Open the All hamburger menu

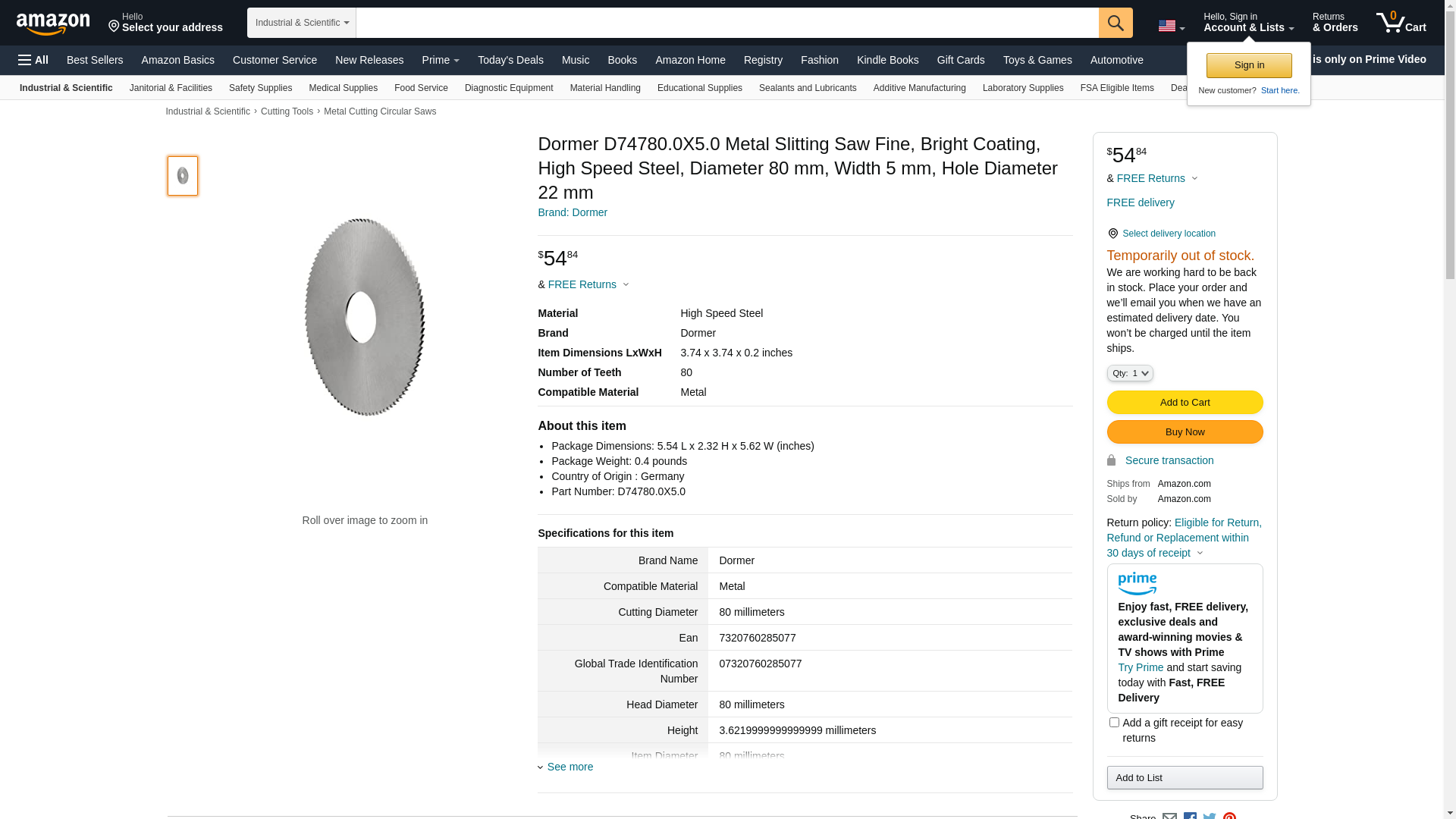(x=33, y=60)
